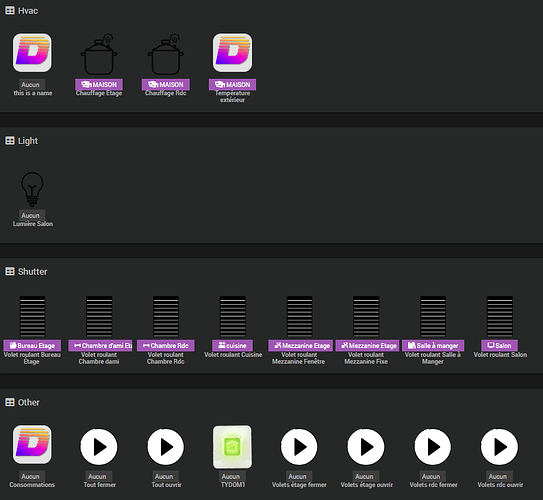Select the Volet roulant Chambre Rdc shutter

[x=166, y=316]
